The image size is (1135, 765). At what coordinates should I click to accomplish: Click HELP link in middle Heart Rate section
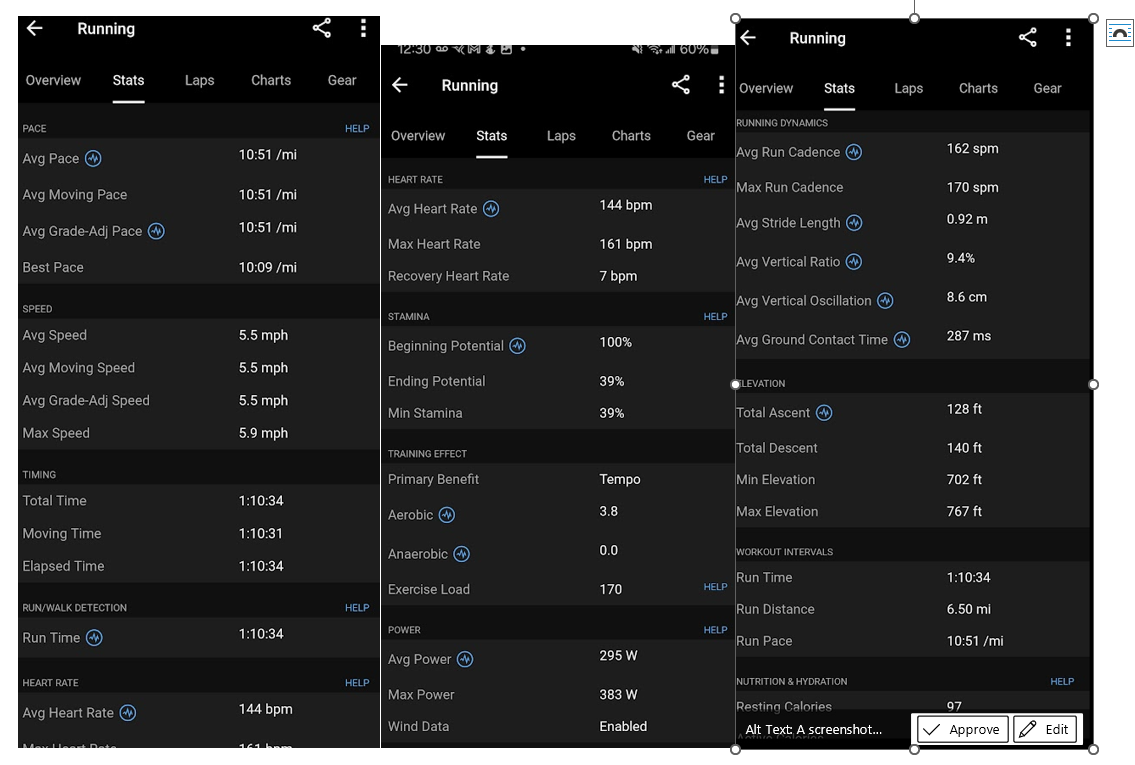pyautogui.click(x=715, y=179)
